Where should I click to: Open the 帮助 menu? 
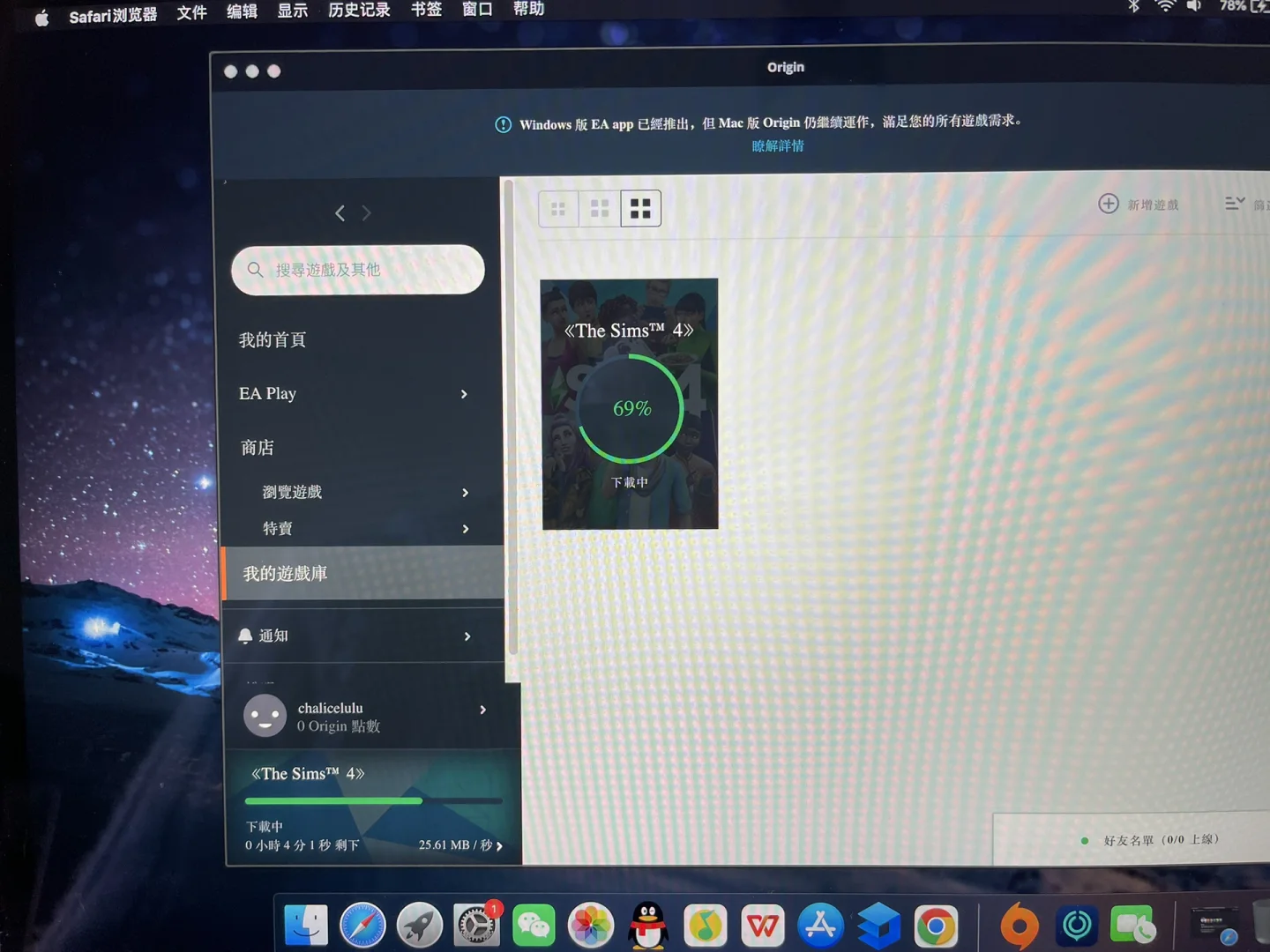(528, 9)
